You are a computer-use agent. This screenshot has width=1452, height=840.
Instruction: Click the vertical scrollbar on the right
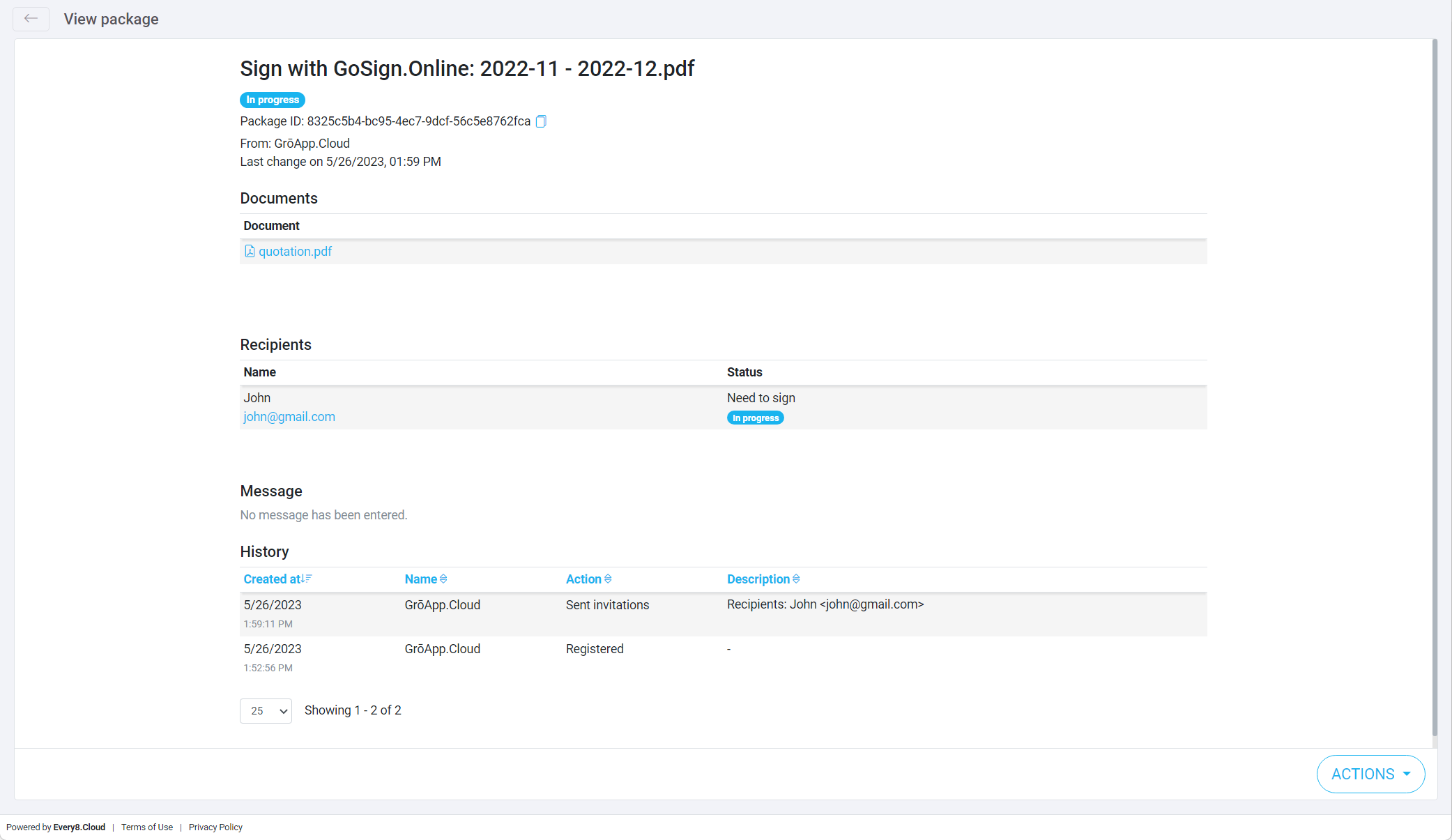pos(1435,388)
